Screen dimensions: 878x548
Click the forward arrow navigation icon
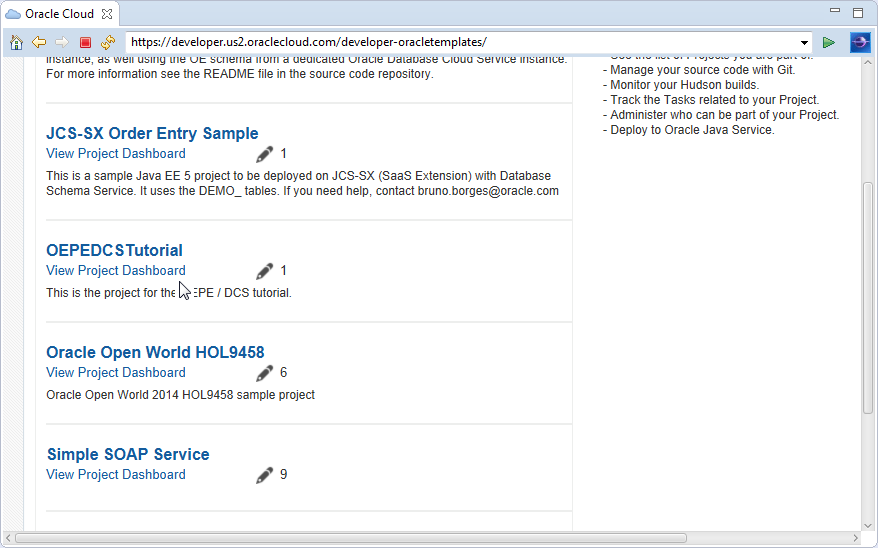pyautogui.click(x=62, y=42)
